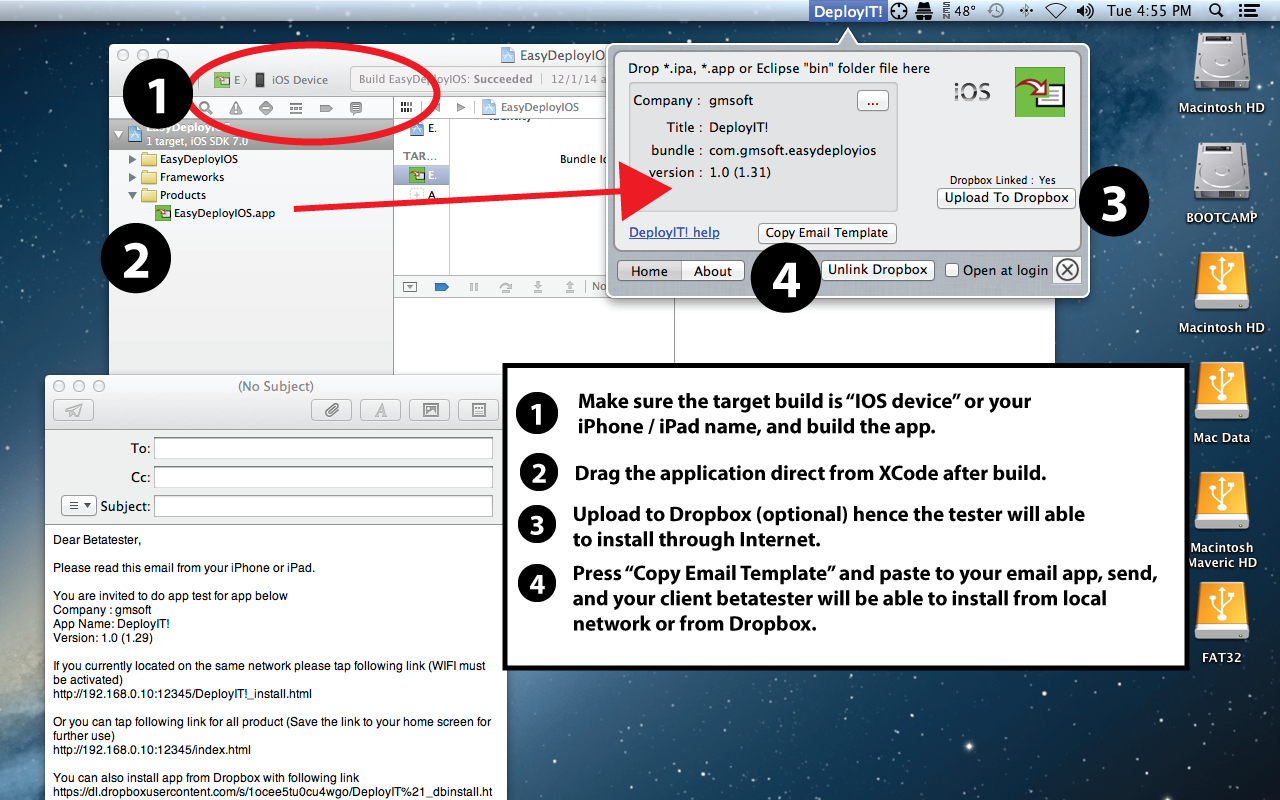
Task: Hide the Xcode debug area
Action: (410, 287)
